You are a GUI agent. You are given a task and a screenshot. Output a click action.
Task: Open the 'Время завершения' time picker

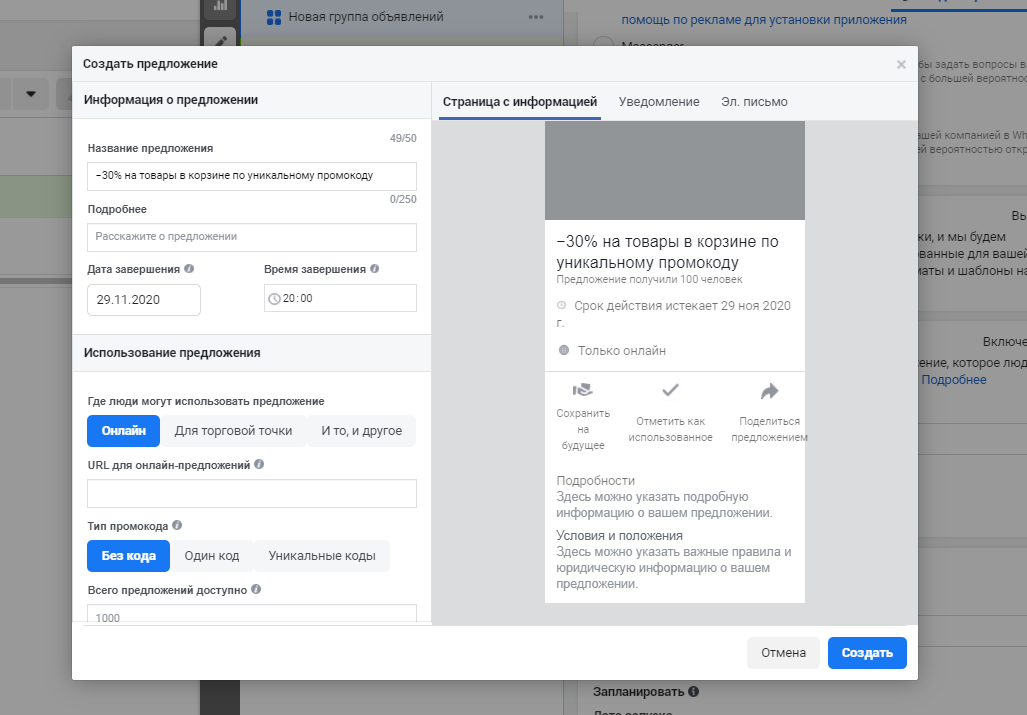pyautogui.click(x=341, y=298)
